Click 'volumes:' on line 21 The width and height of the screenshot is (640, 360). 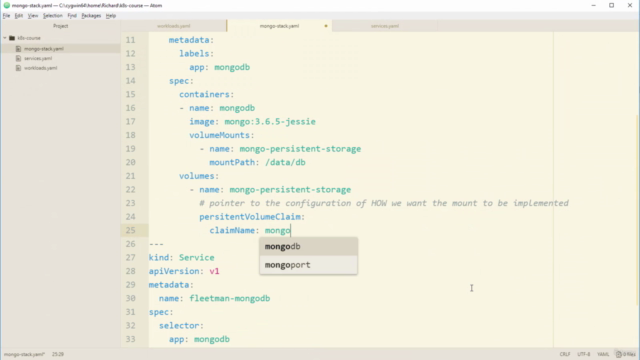[199, 176]
